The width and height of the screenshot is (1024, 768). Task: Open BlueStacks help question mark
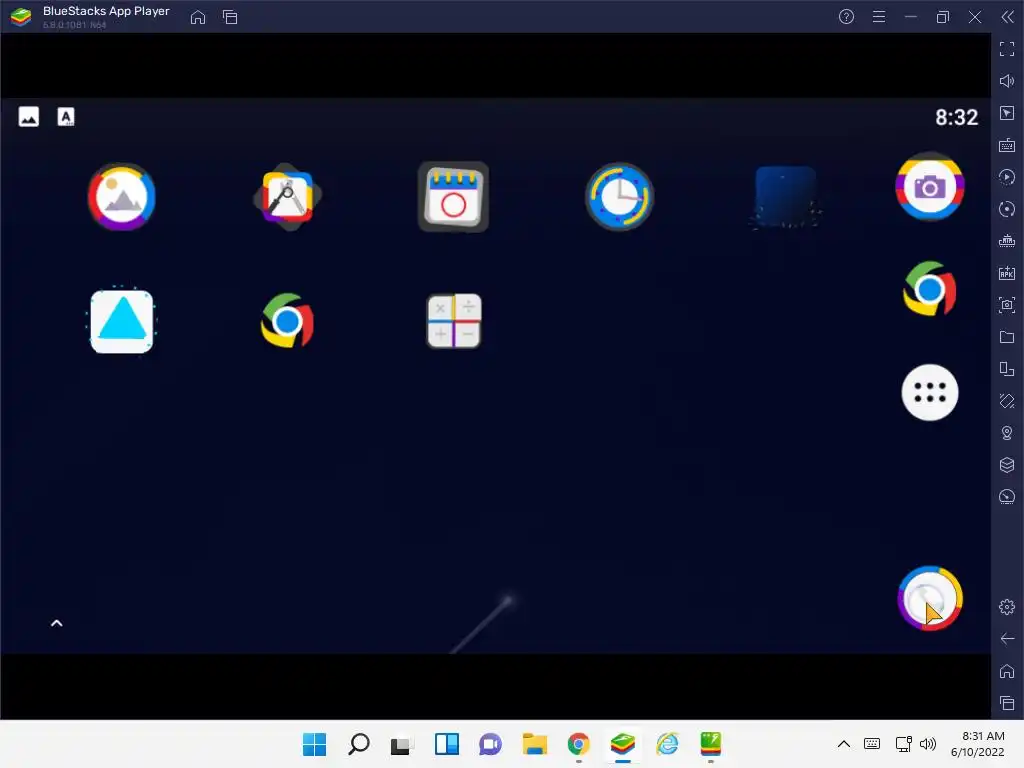(x=846, y=17)
